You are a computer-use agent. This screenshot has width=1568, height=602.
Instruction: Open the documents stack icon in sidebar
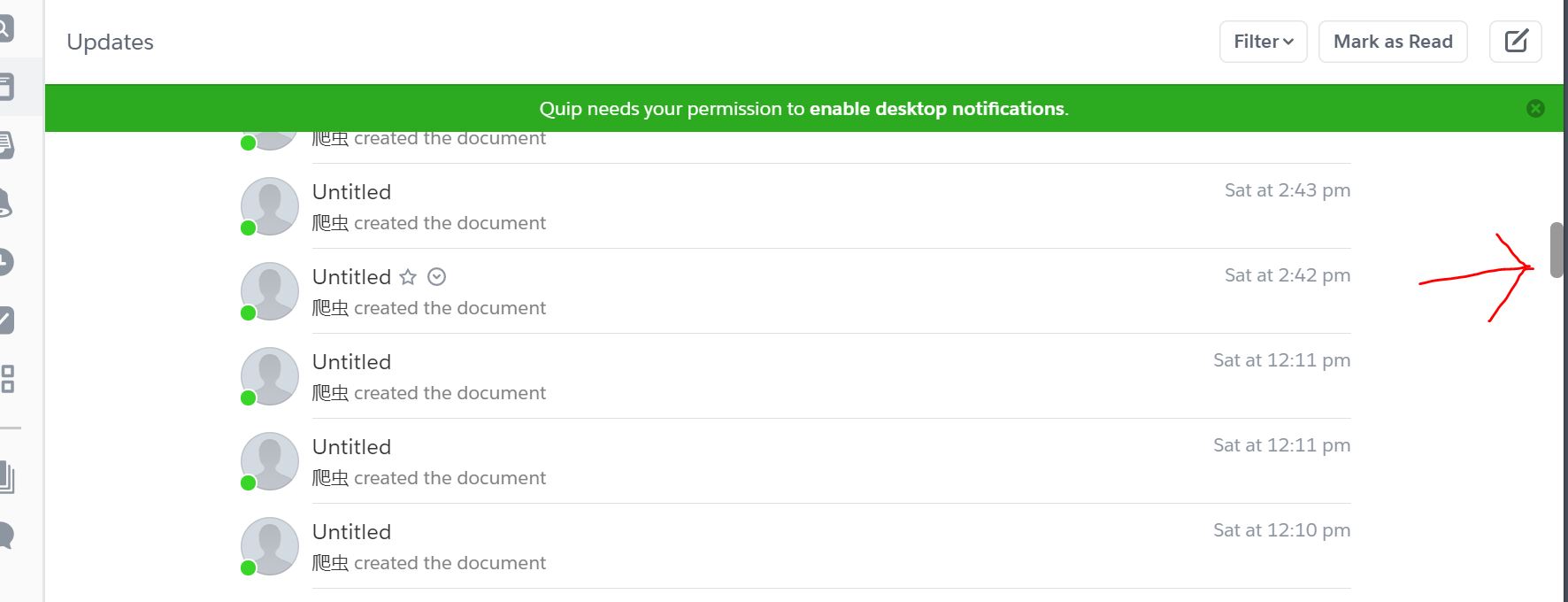7,478
